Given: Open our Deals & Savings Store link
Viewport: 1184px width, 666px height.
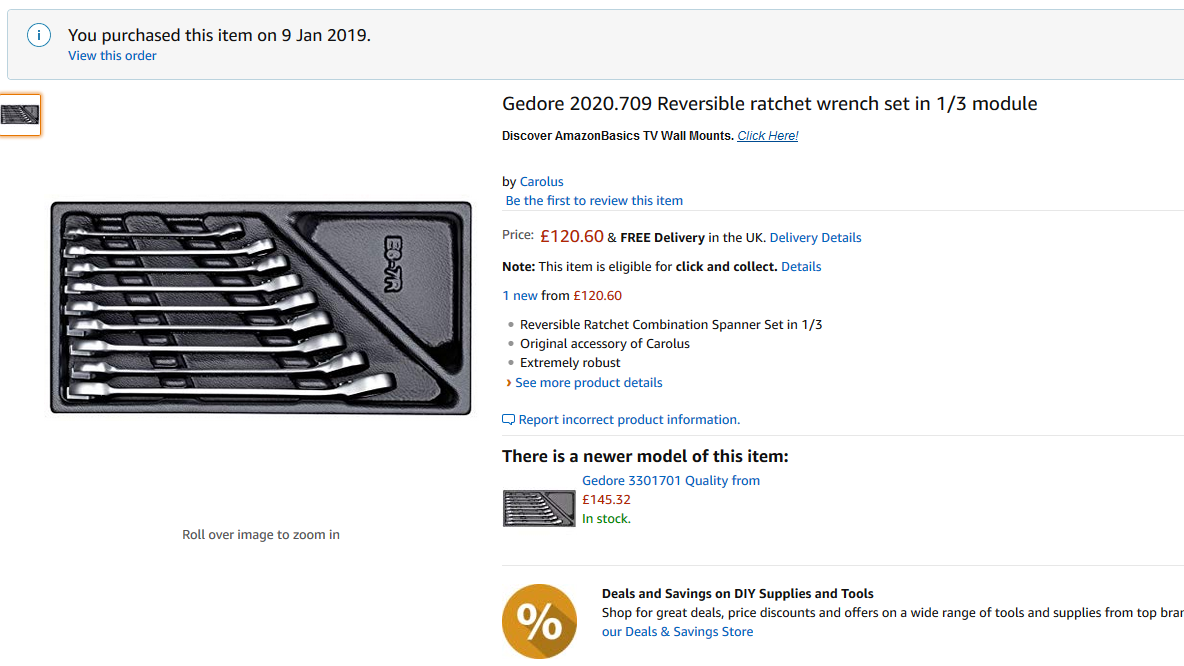Looking at the screenshot, I should point(677,632).
